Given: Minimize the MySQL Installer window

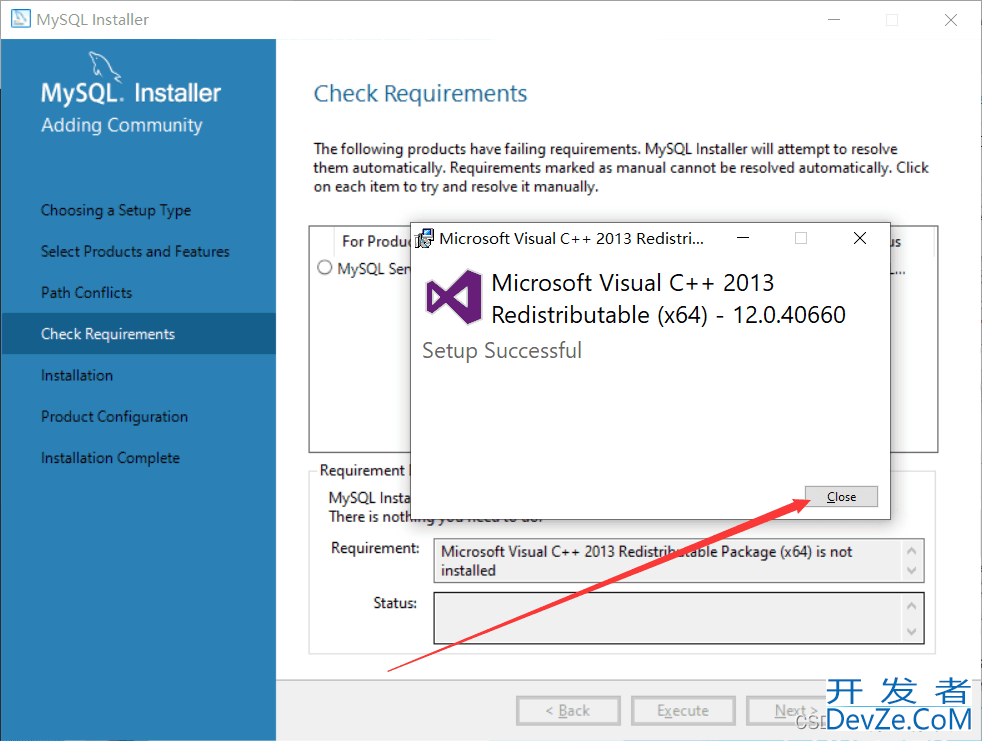Looking at the screenshot, I should pos(834,19).
